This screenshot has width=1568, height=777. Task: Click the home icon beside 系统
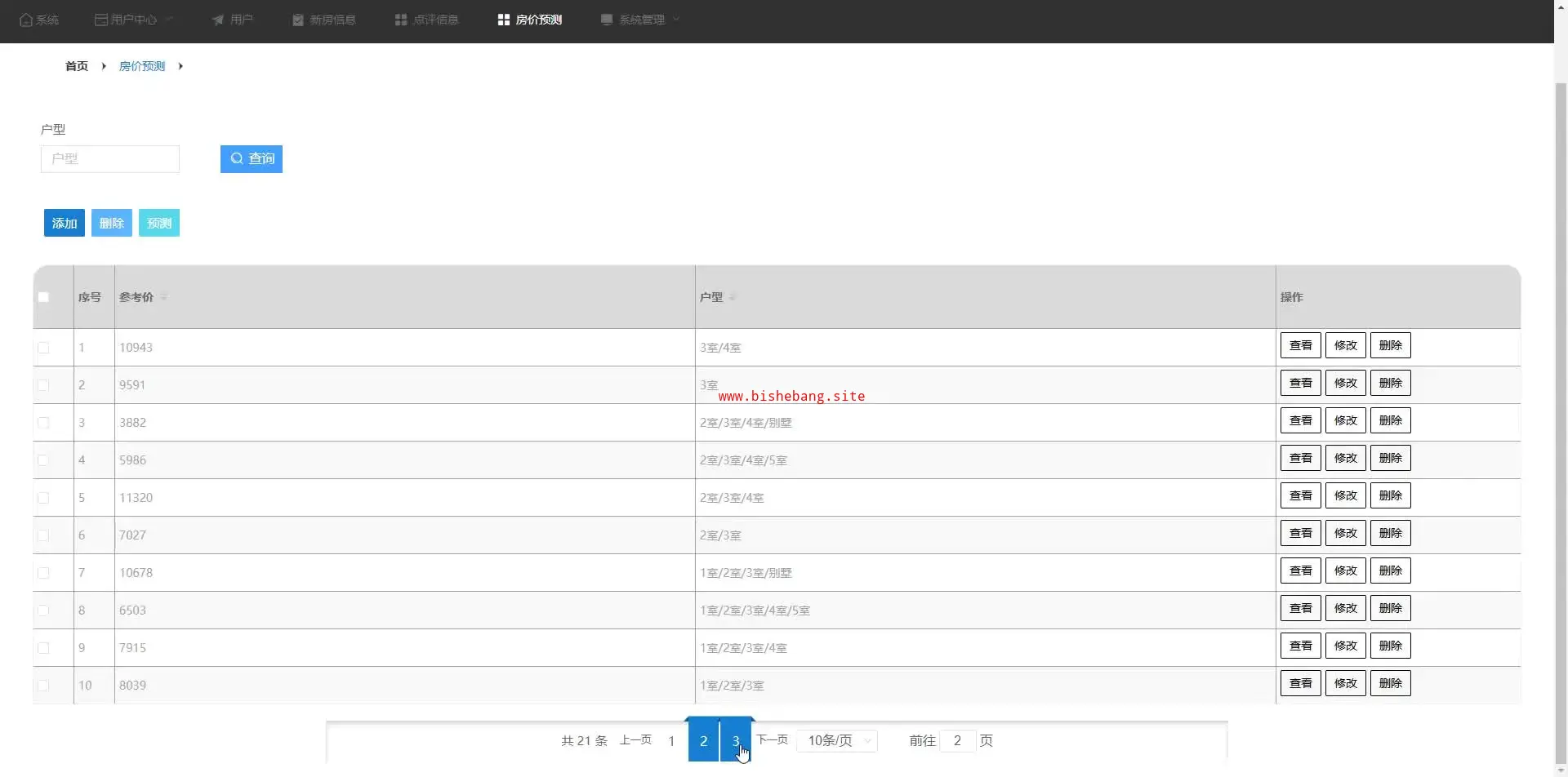coord(25,20)
